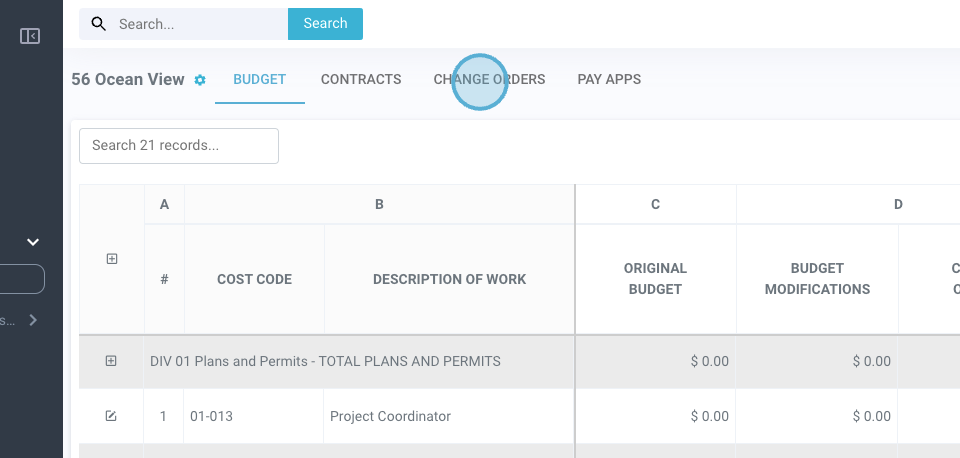
Task: Expand the DIV 01 Plans and Permits group
Action: click(111, 361)
